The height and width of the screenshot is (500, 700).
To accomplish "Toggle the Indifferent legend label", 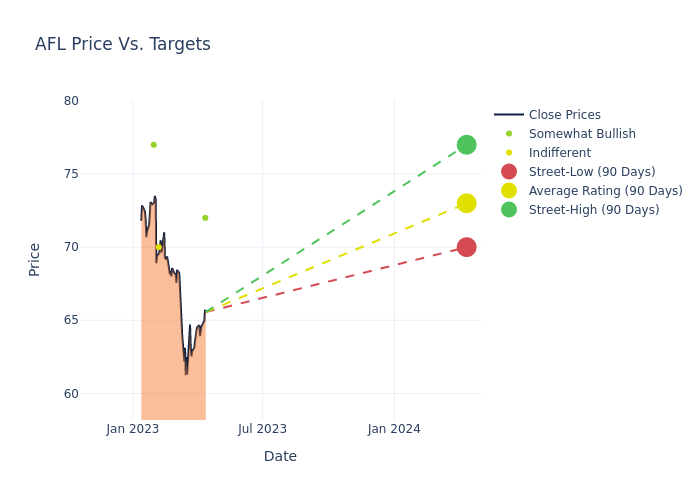I will (x=559, y=153).
